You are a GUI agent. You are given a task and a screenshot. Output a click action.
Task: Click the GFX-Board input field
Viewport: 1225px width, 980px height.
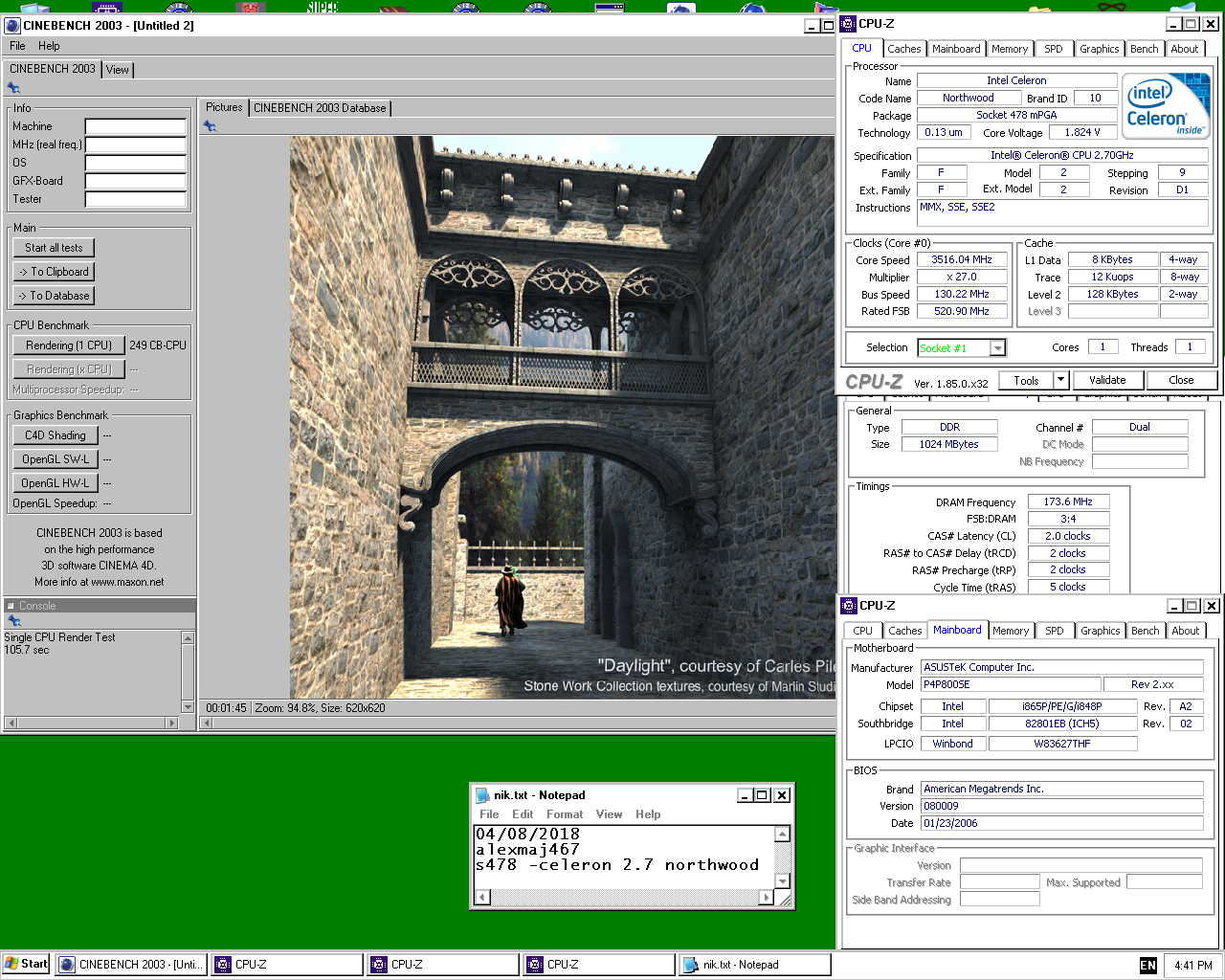[135, 181]
